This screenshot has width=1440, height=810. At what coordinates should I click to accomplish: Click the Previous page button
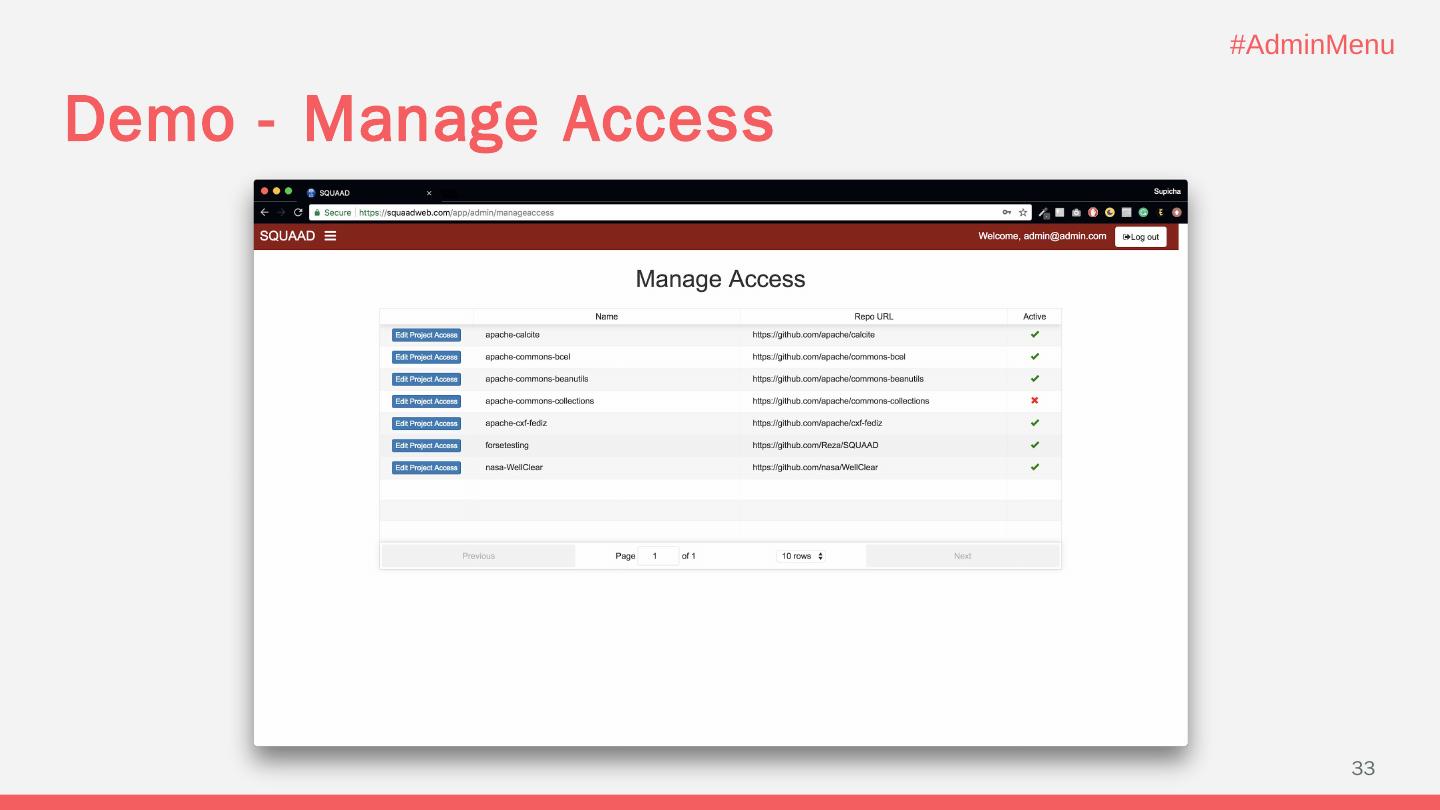point(479,556)
